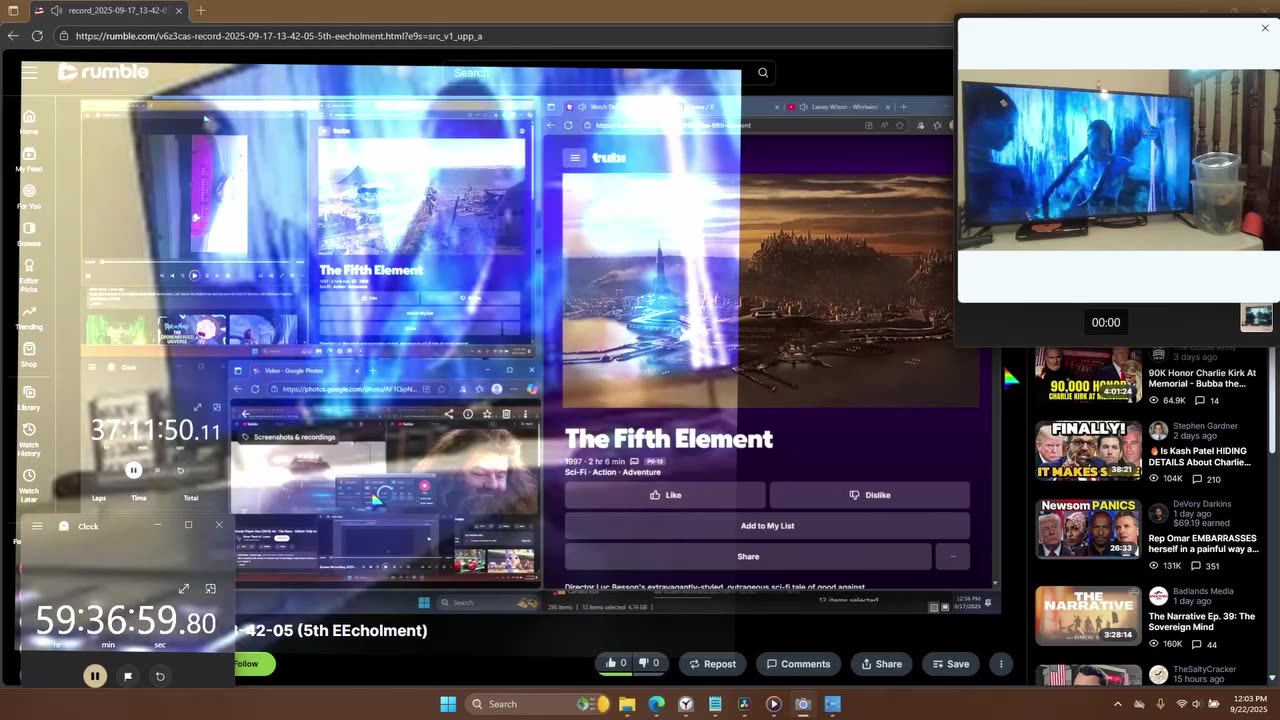Reload the Rumble page
The width and height of the screenshot is (1280, 720).
37,36
